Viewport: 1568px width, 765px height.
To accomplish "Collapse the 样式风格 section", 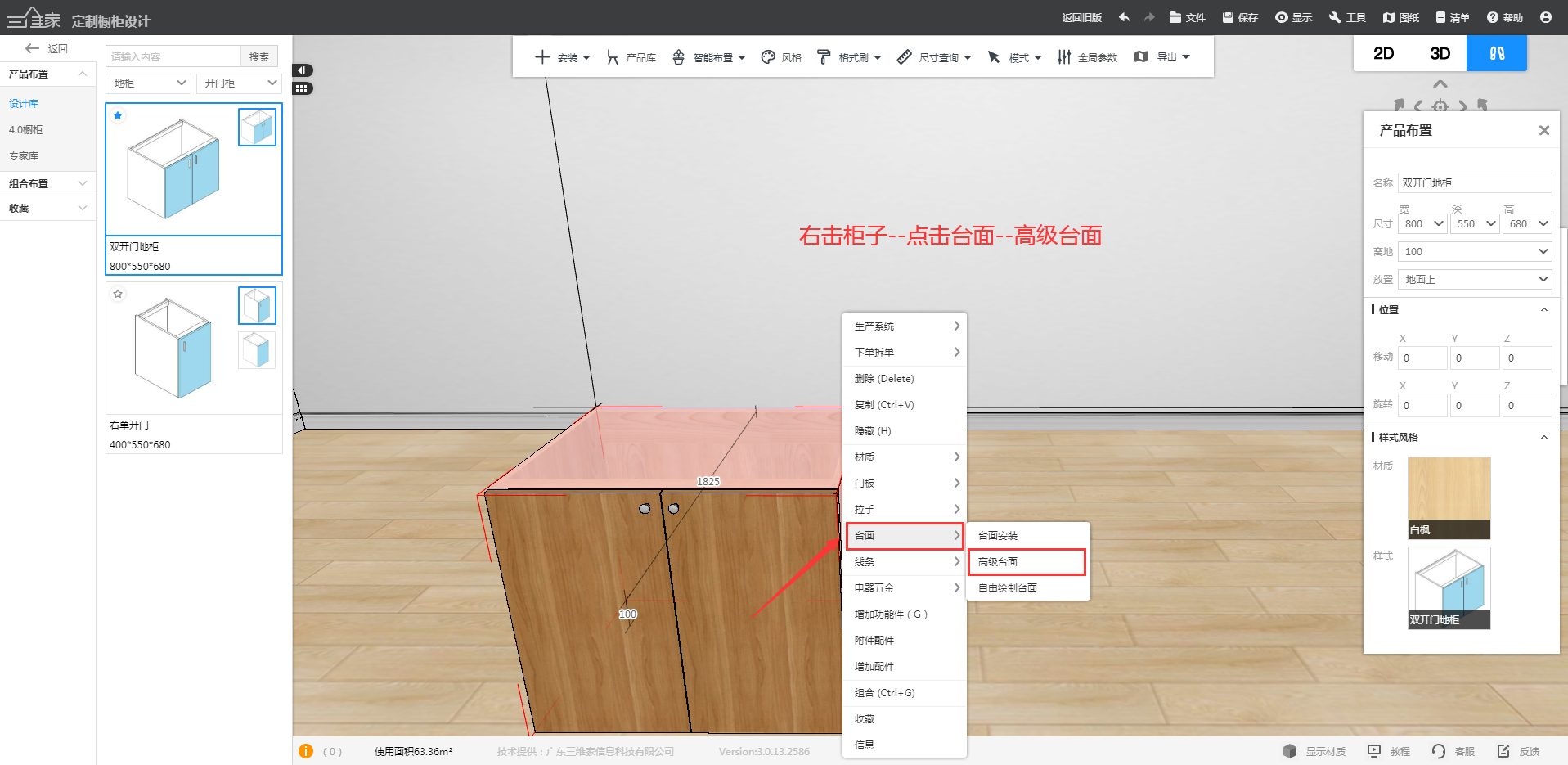I will pyautogui.click(x=1544, y=437).
